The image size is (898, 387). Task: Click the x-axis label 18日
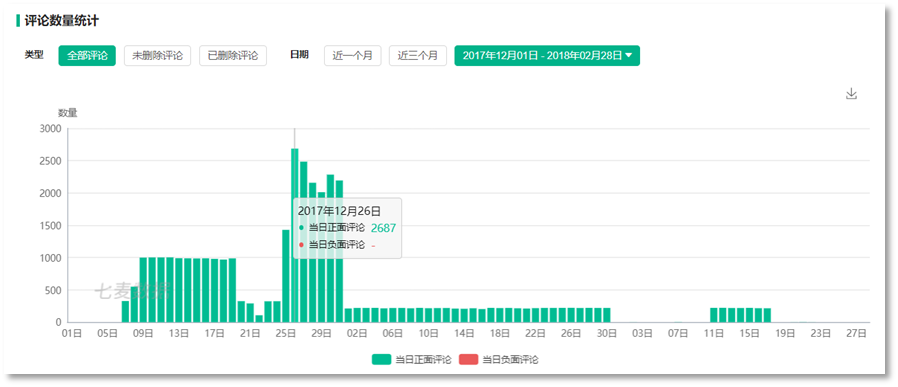click(x=500, y=333)
